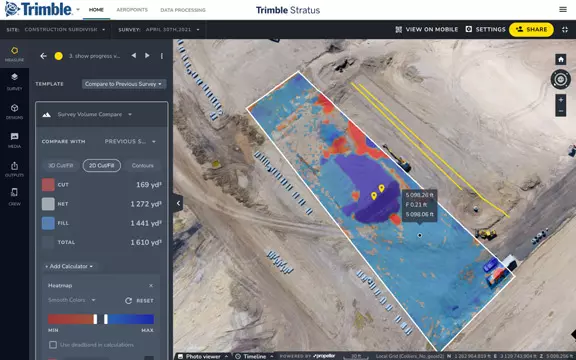The image size is (576, 360).
Task: Click the Total value '1 610 yd³'
Action: pos(146,242)
